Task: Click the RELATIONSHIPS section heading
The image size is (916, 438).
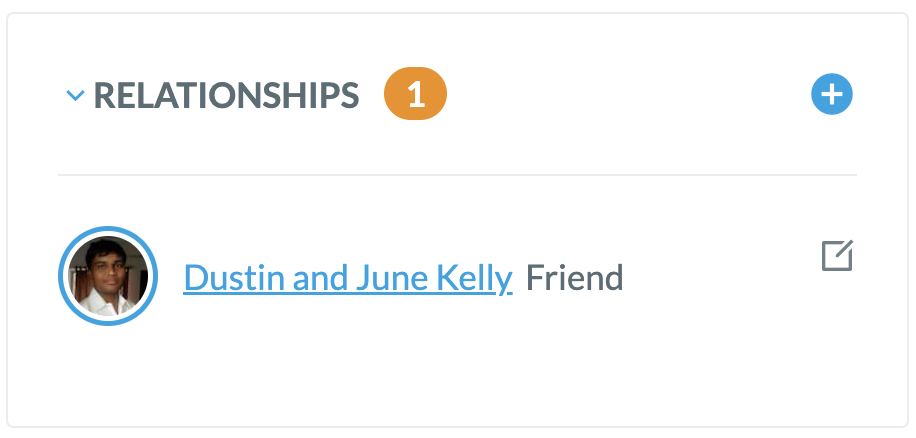Action: coord(226,95)
